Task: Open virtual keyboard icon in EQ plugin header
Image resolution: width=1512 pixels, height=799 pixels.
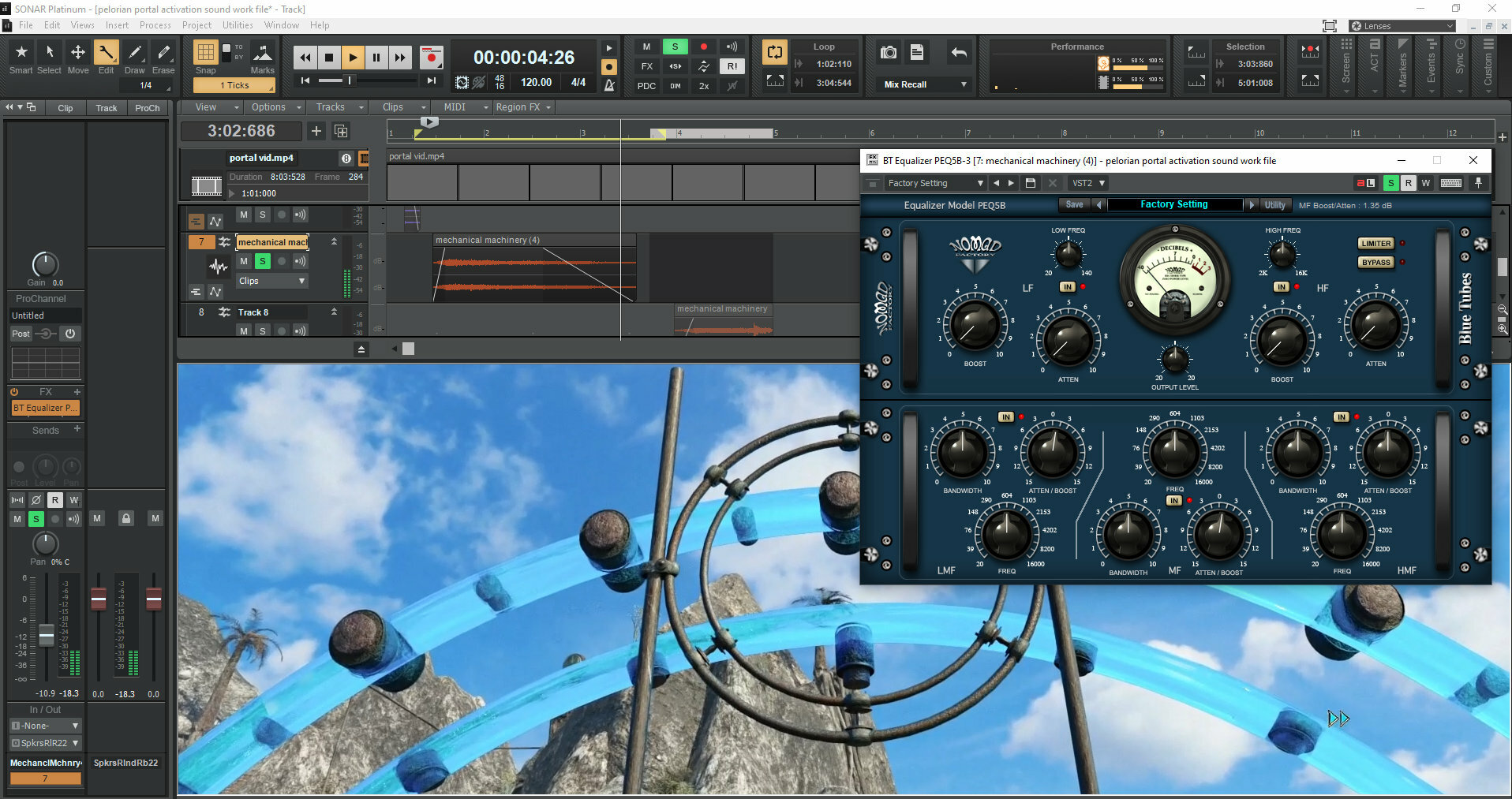Action: coord(1450,183)
